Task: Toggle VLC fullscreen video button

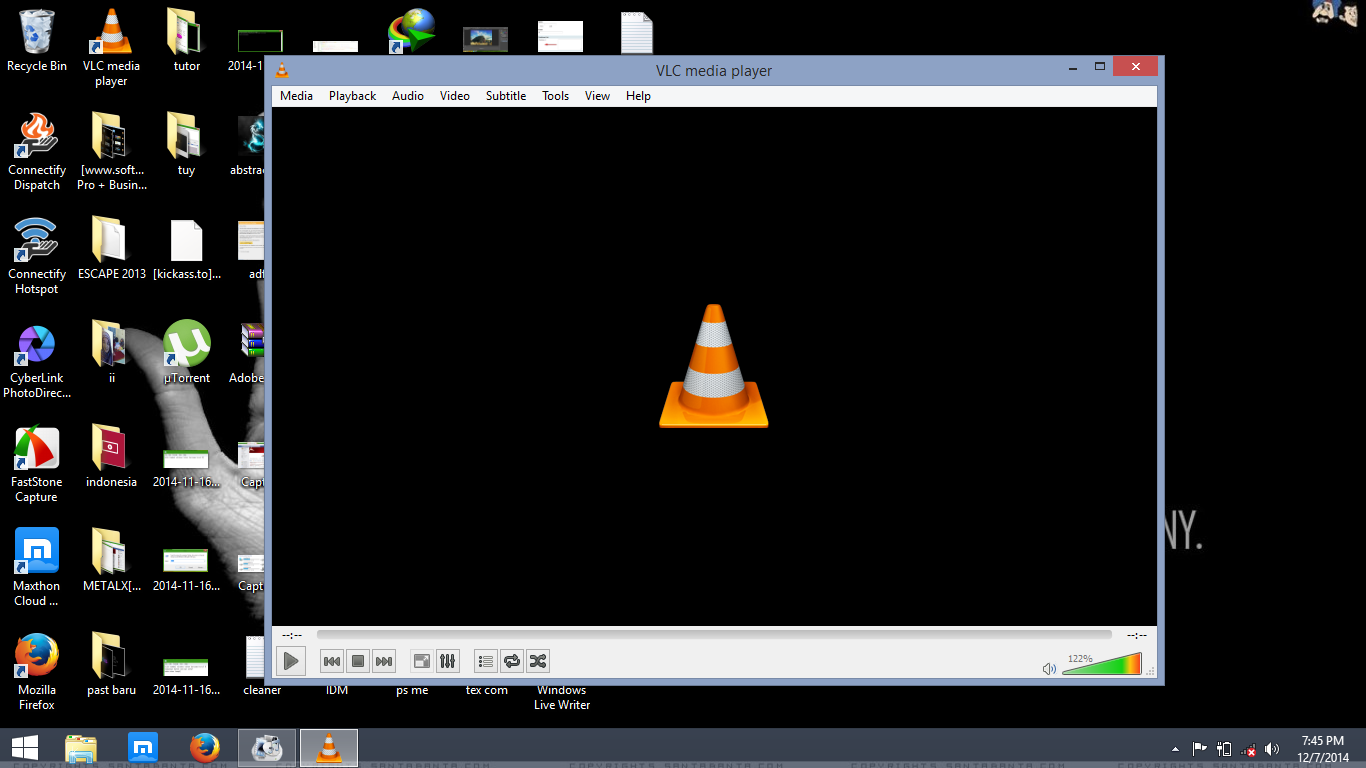Action: [422, 661]
